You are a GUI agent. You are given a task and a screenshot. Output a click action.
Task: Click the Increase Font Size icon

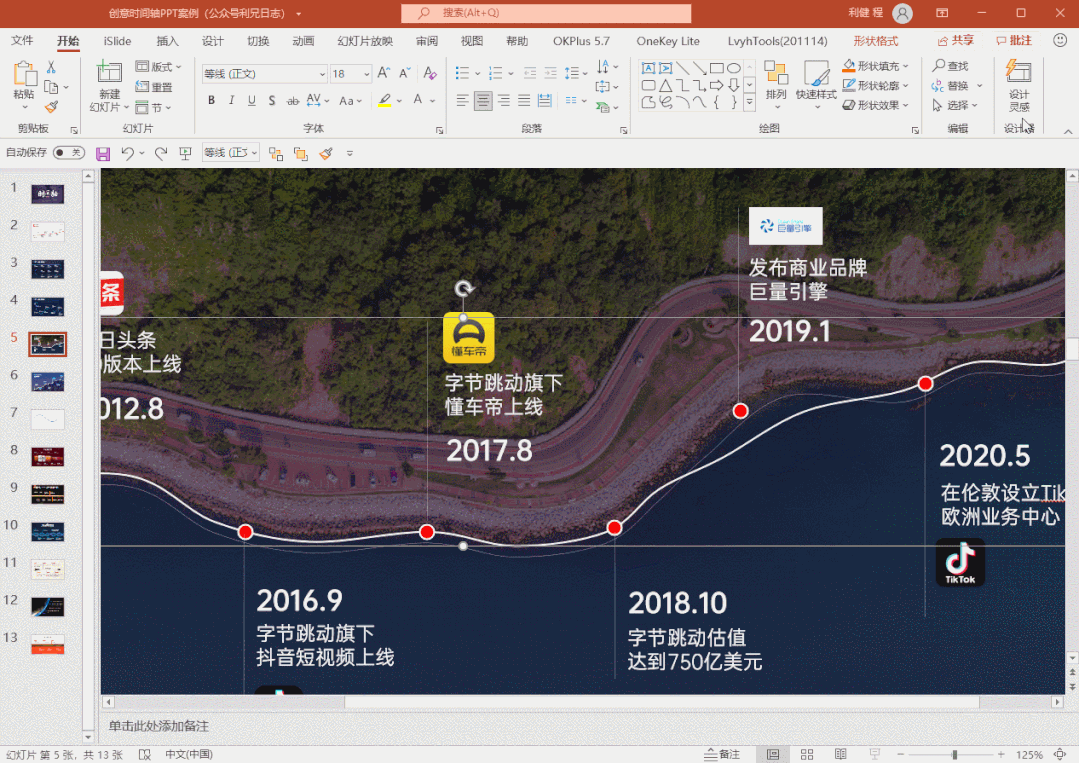(x=384, y=73)
